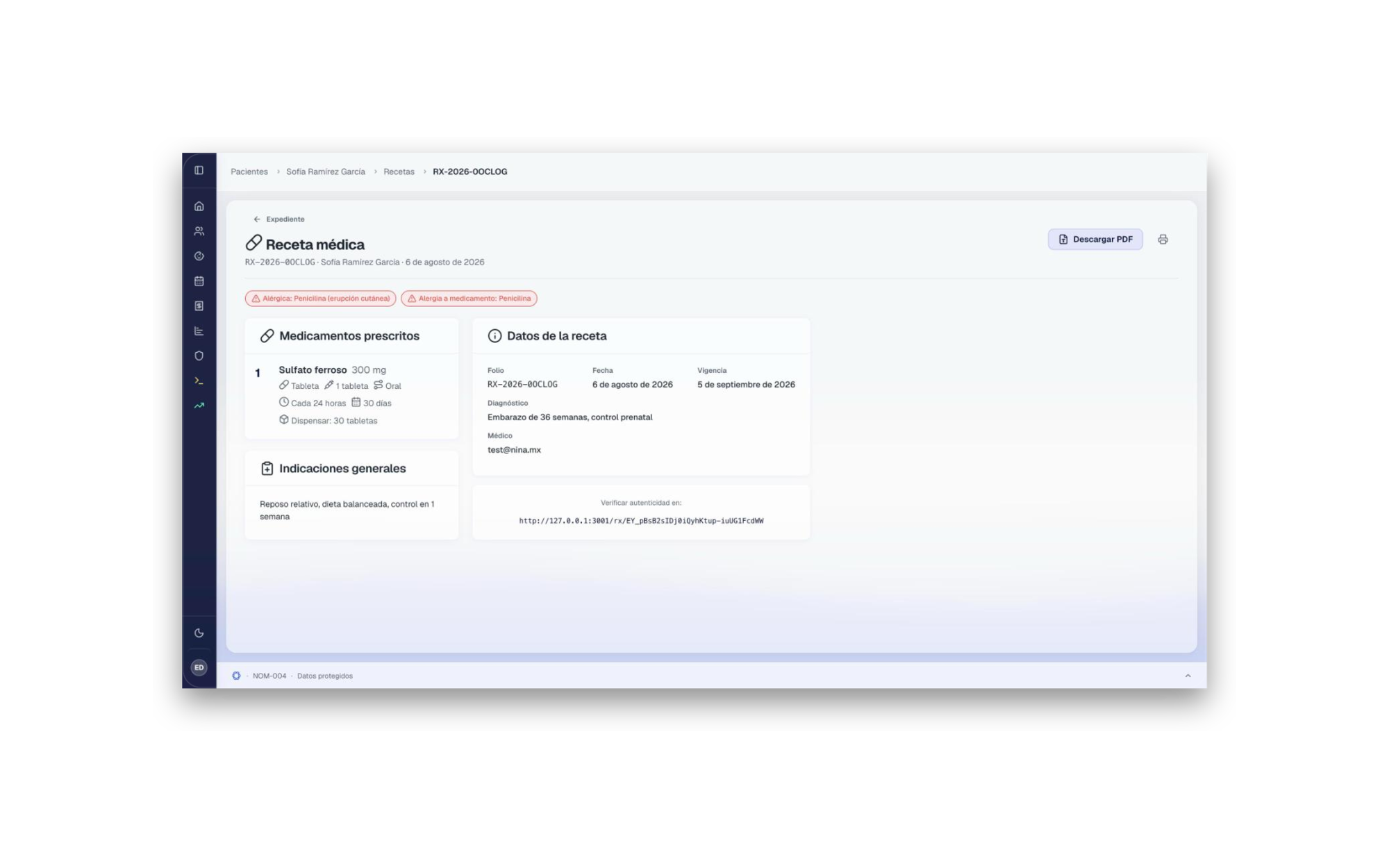
Task: Click the Alérgica: Penicilina (erupción cutánea) badge
Action: point(320,299)
